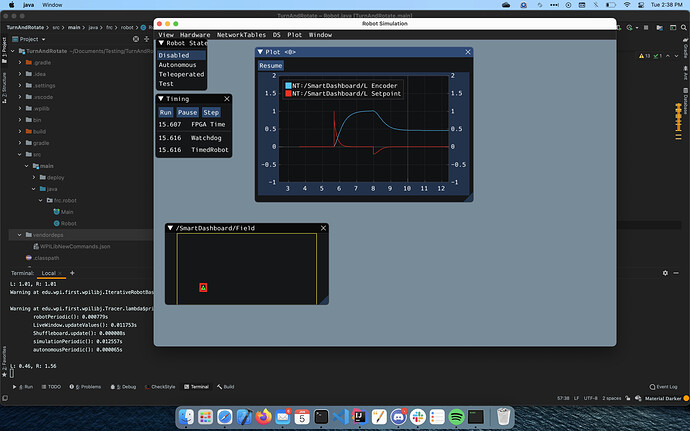Open the Structure tool window side tab
This screenshot has height=431, width=690.
point(4,88)
